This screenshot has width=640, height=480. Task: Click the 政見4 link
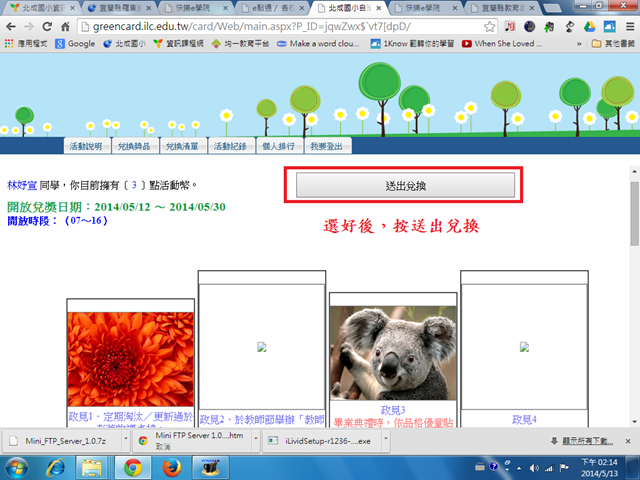pyautogui.click(x=524, y=420)
